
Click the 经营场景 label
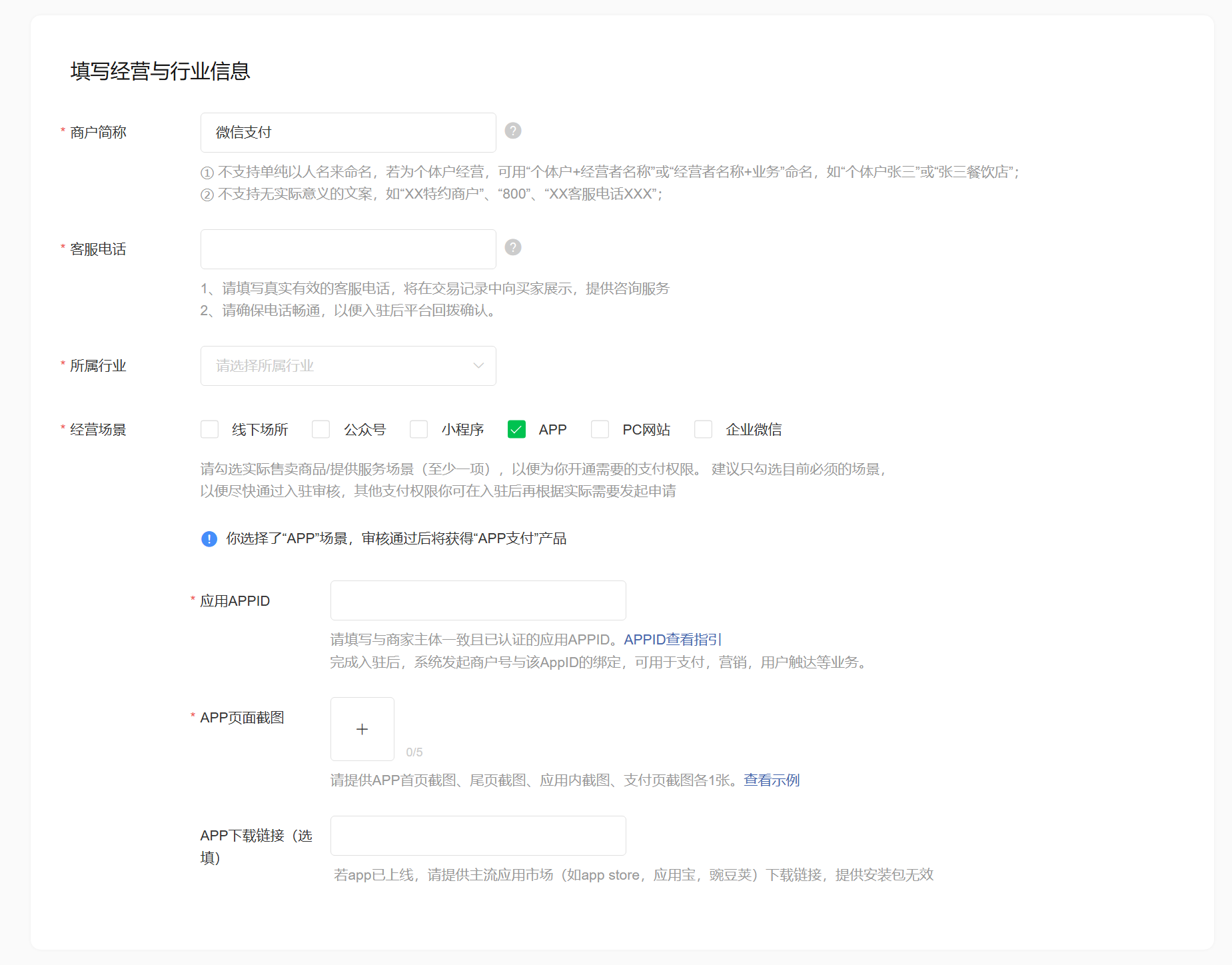pos(98,430)
